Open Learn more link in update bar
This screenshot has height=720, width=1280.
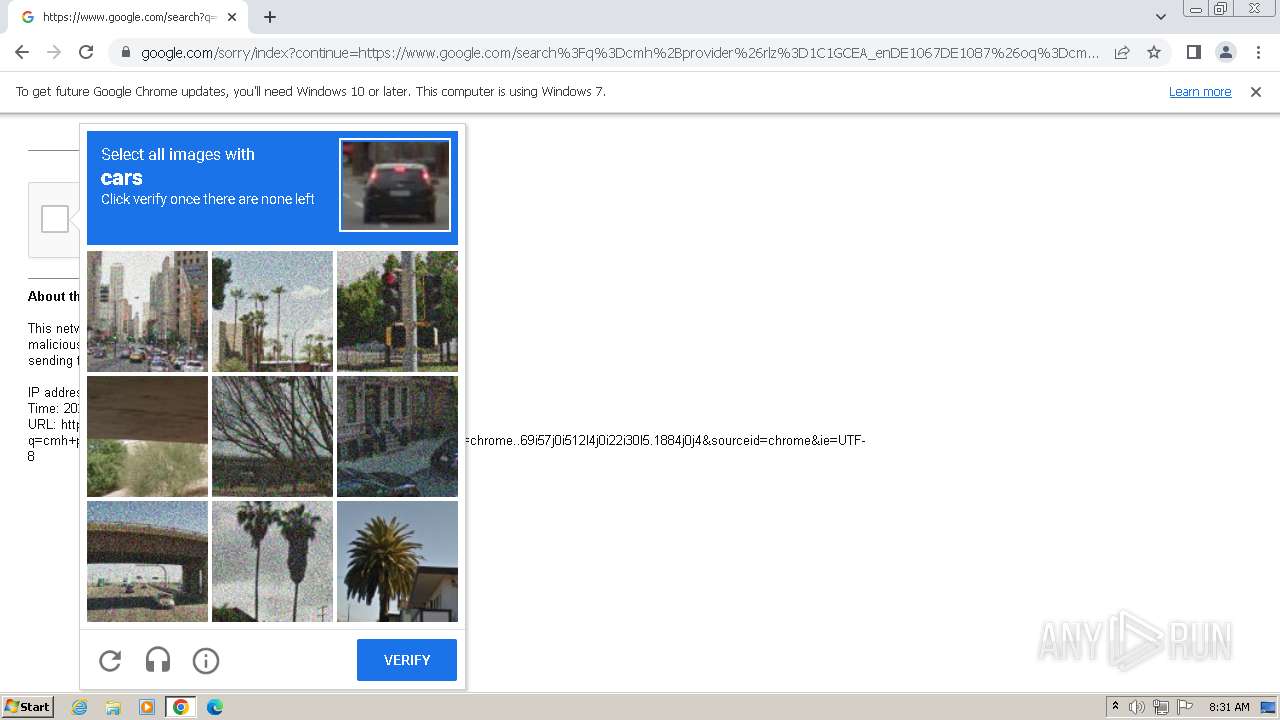[x=1200, y=91]
